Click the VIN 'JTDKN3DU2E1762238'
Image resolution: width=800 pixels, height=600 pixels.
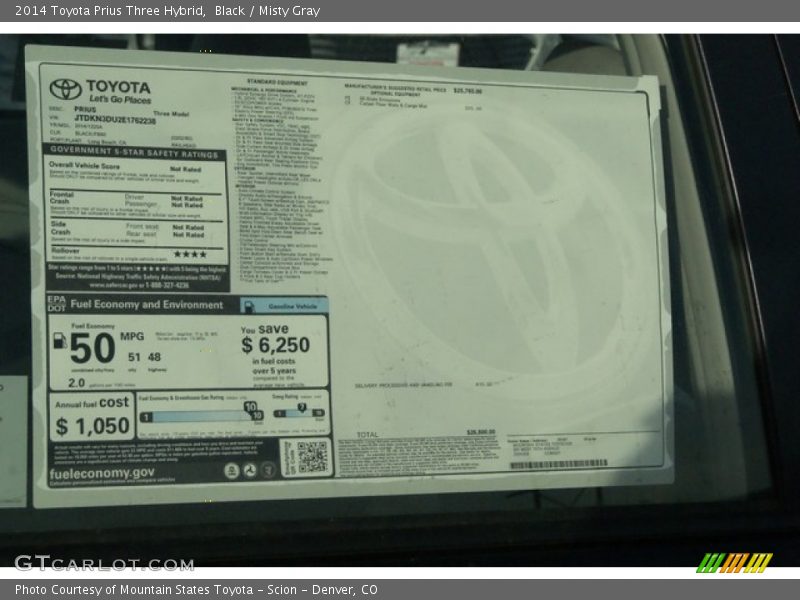(115, 119)
